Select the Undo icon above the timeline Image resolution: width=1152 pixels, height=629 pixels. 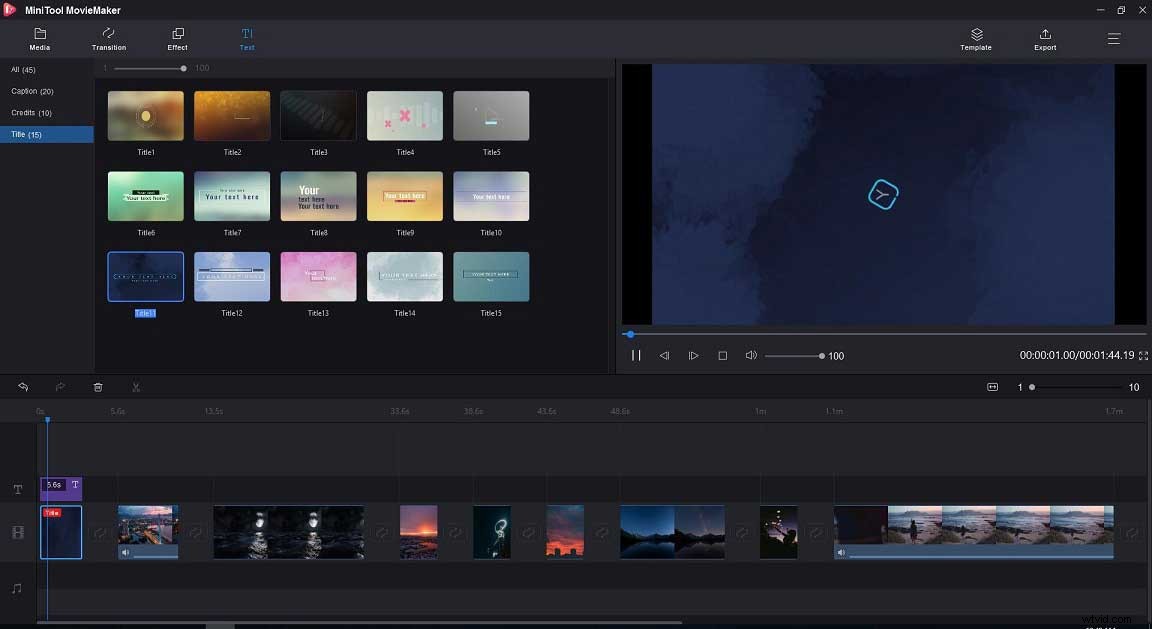tap(22, 387)
